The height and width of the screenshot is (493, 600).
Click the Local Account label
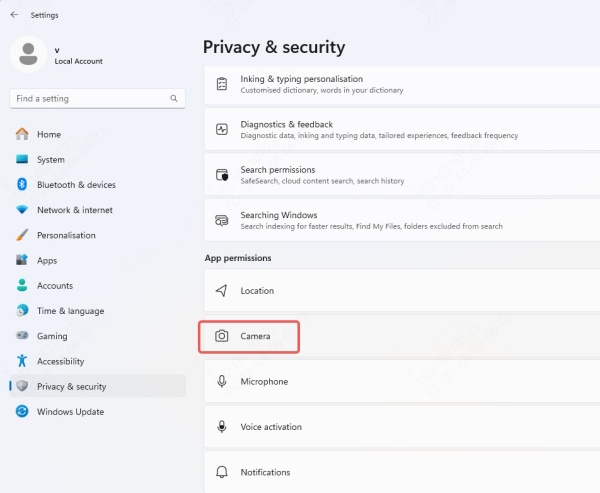click(x=78, y=61)
